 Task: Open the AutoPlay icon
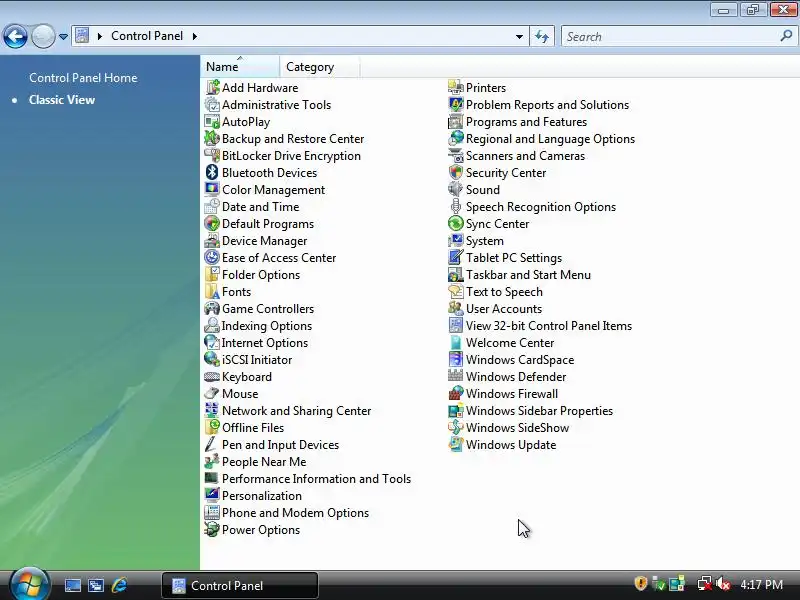click(212, 121)
